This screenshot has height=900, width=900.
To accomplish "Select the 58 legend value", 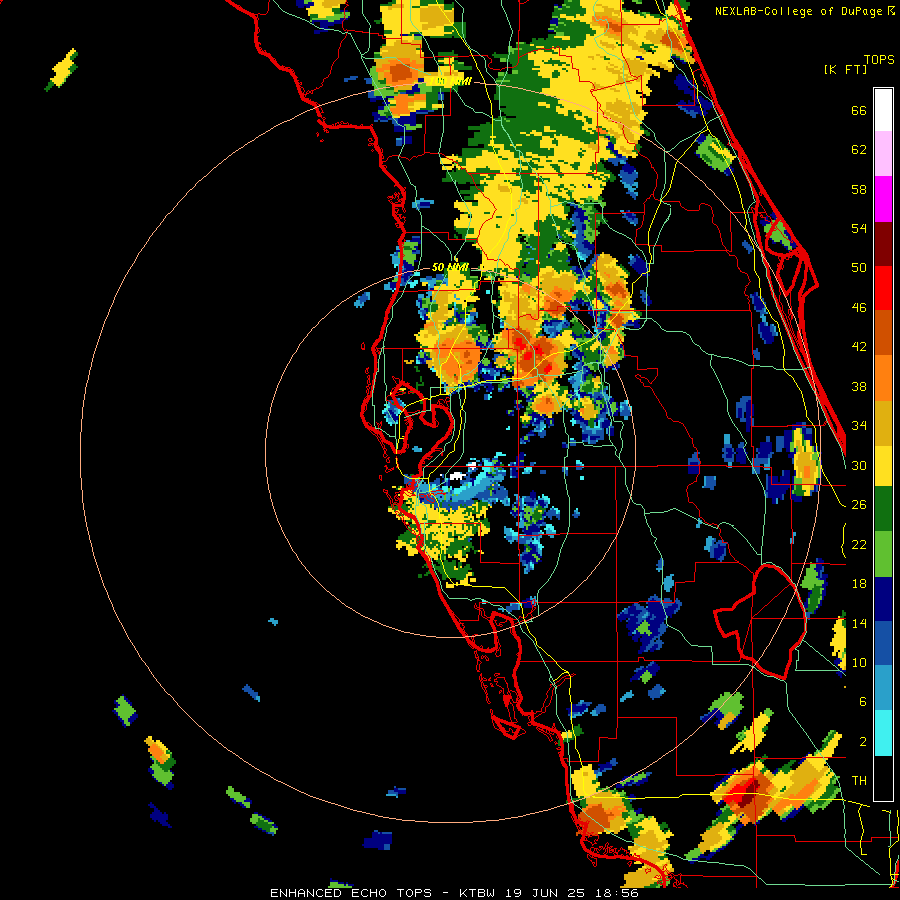I will coord(859,189).
